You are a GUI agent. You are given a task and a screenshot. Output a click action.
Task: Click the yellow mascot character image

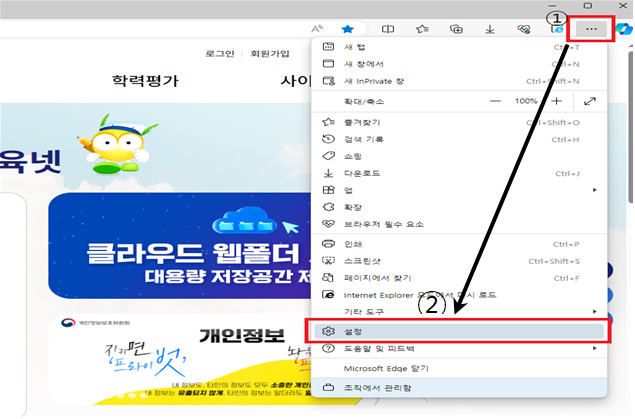click(x=117, y=144)
